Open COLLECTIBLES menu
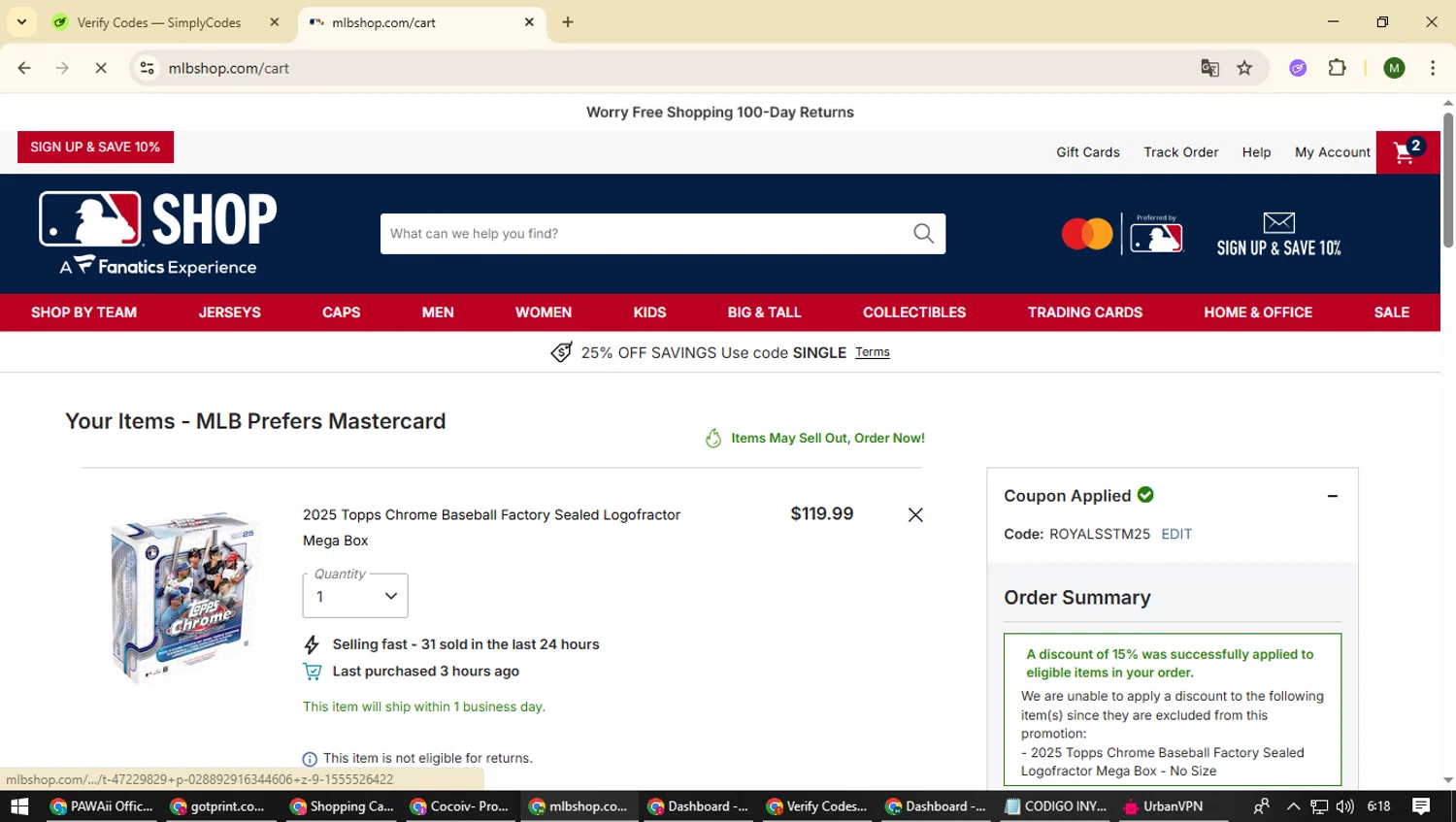Image resolution: width=1456 pixels, height=822 pixels. (x=914, y=312)
